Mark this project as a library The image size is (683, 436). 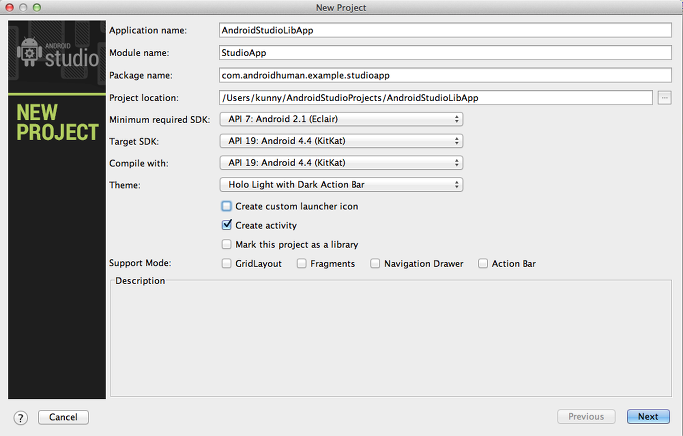pos(227,244)
